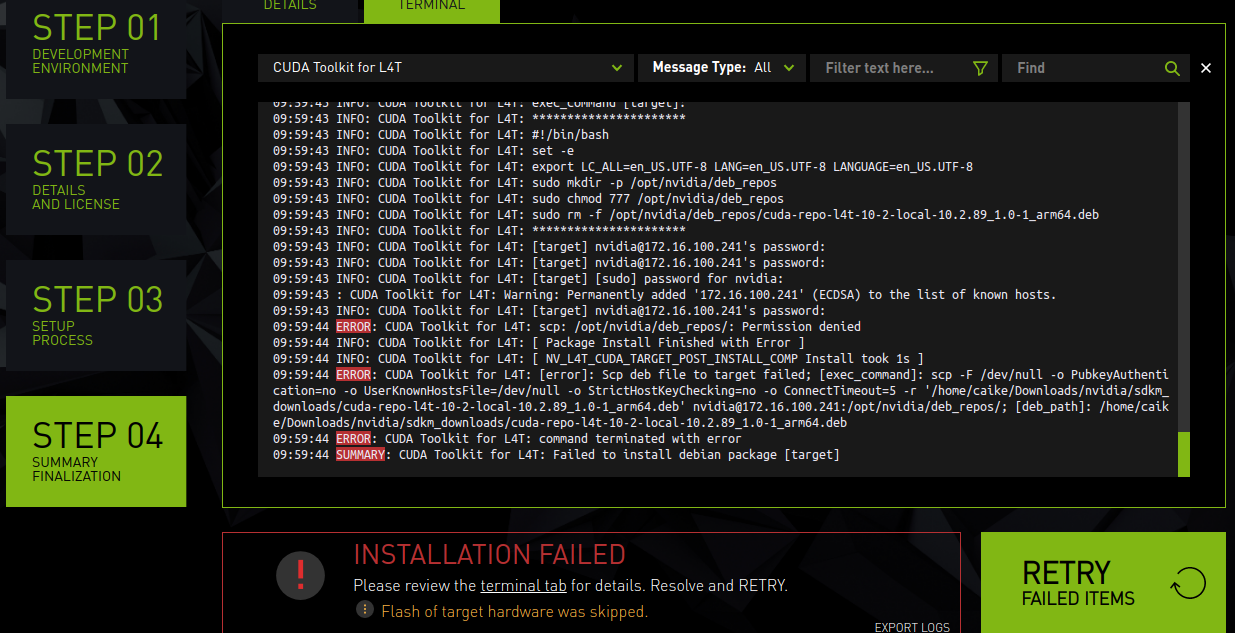Click the red installation failed exclamation icon
The width and height of the screenshot is (1235, 633).
pyautogui.click(x=300, y=575)
